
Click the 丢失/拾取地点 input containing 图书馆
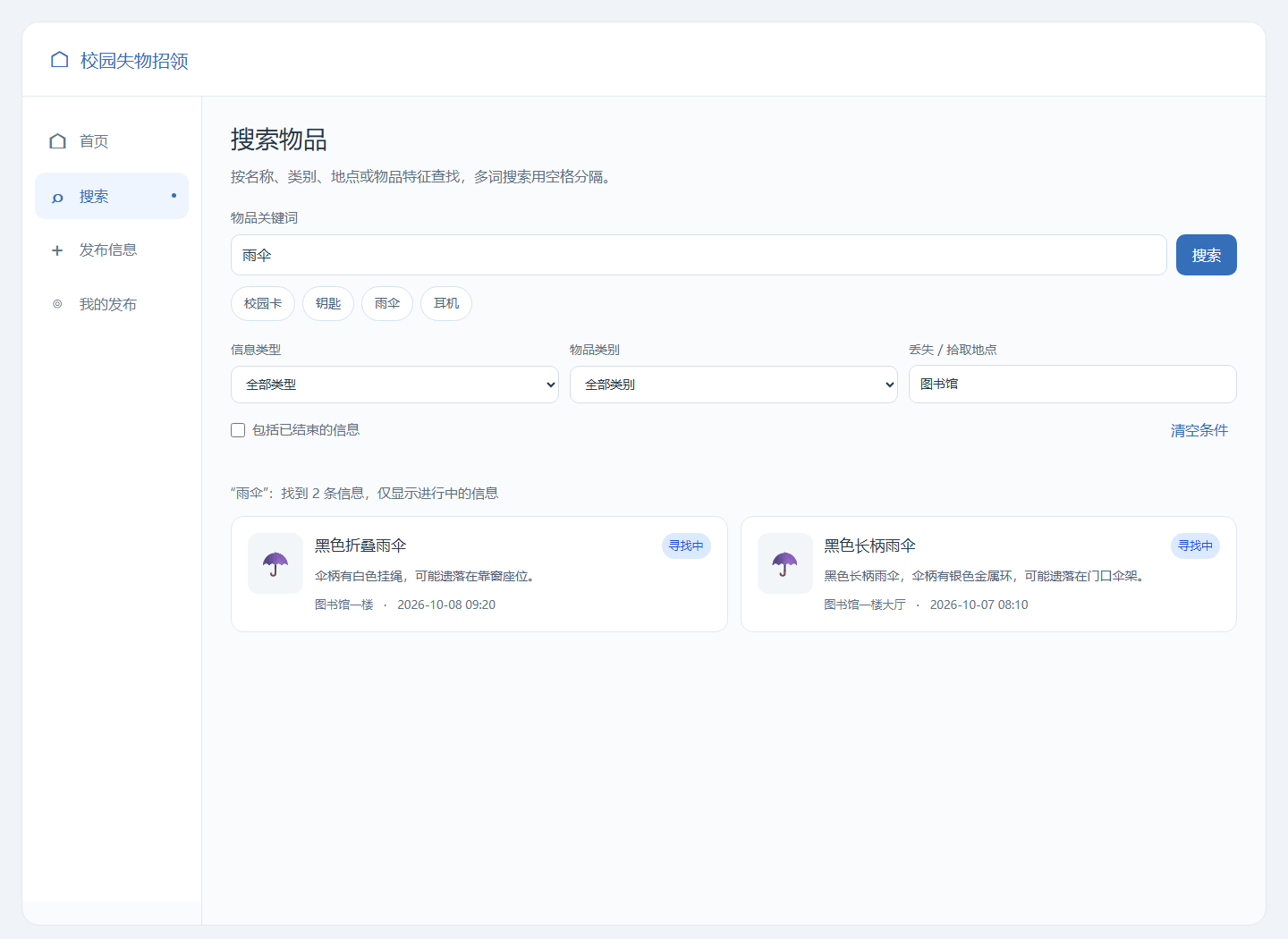(x=1072, y=384)
